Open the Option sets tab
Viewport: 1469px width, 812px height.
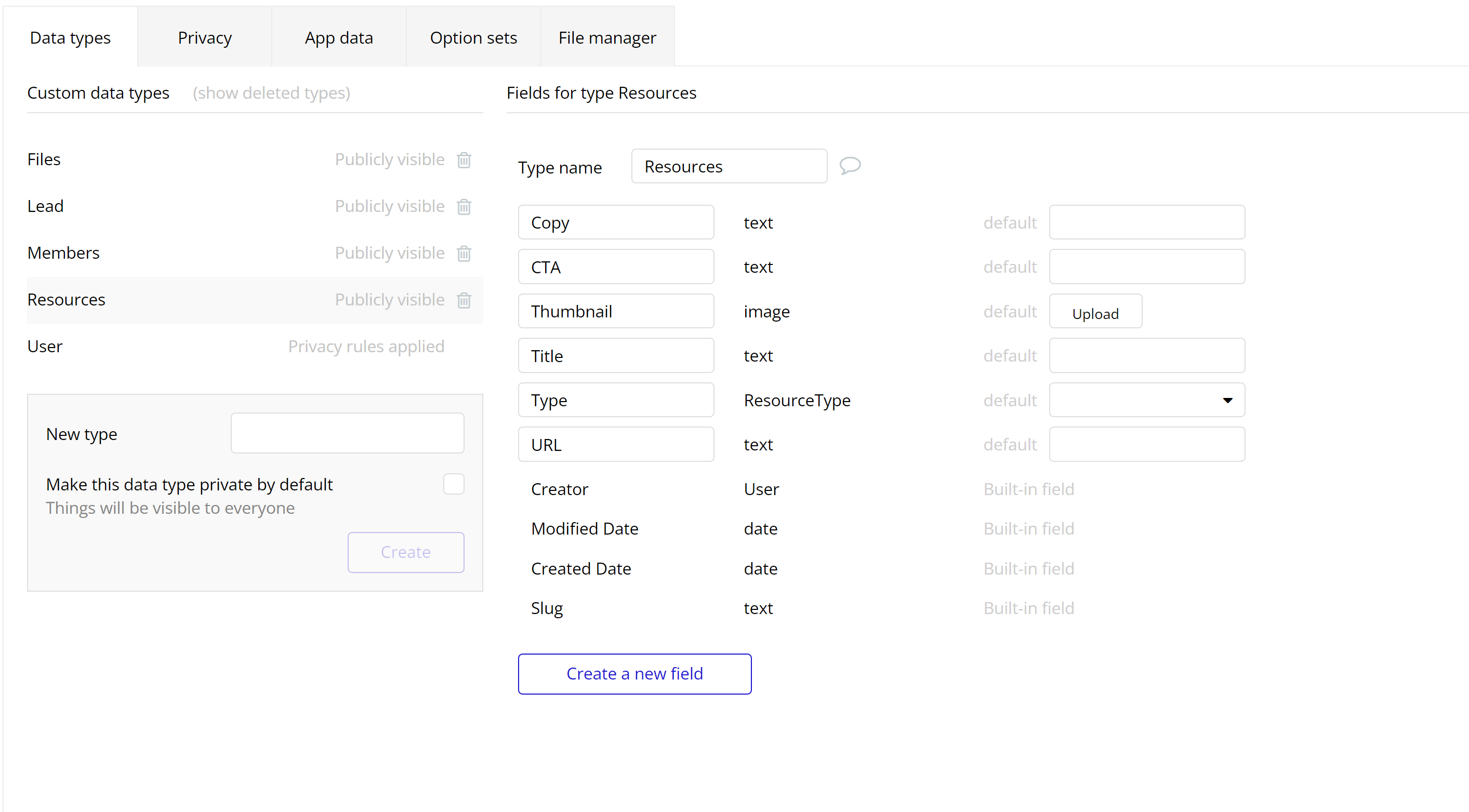(x=473, y=37)
